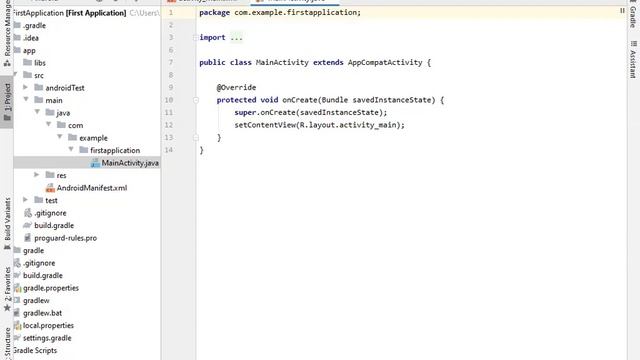Open the Resource Manager side panel

pyautogui.click(x=7, y=33)
